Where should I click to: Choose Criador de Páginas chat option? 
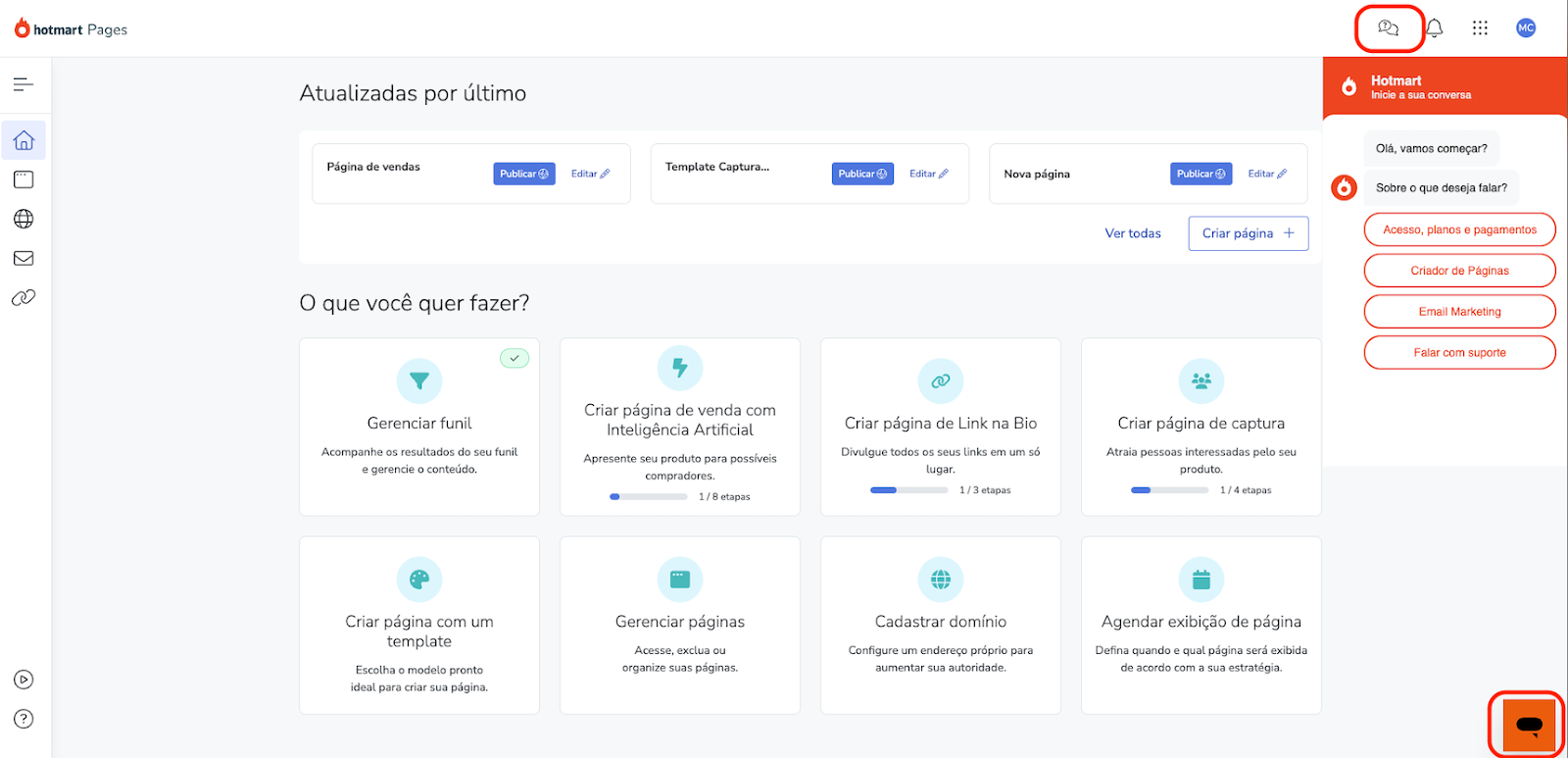[x=1460, y=271]
